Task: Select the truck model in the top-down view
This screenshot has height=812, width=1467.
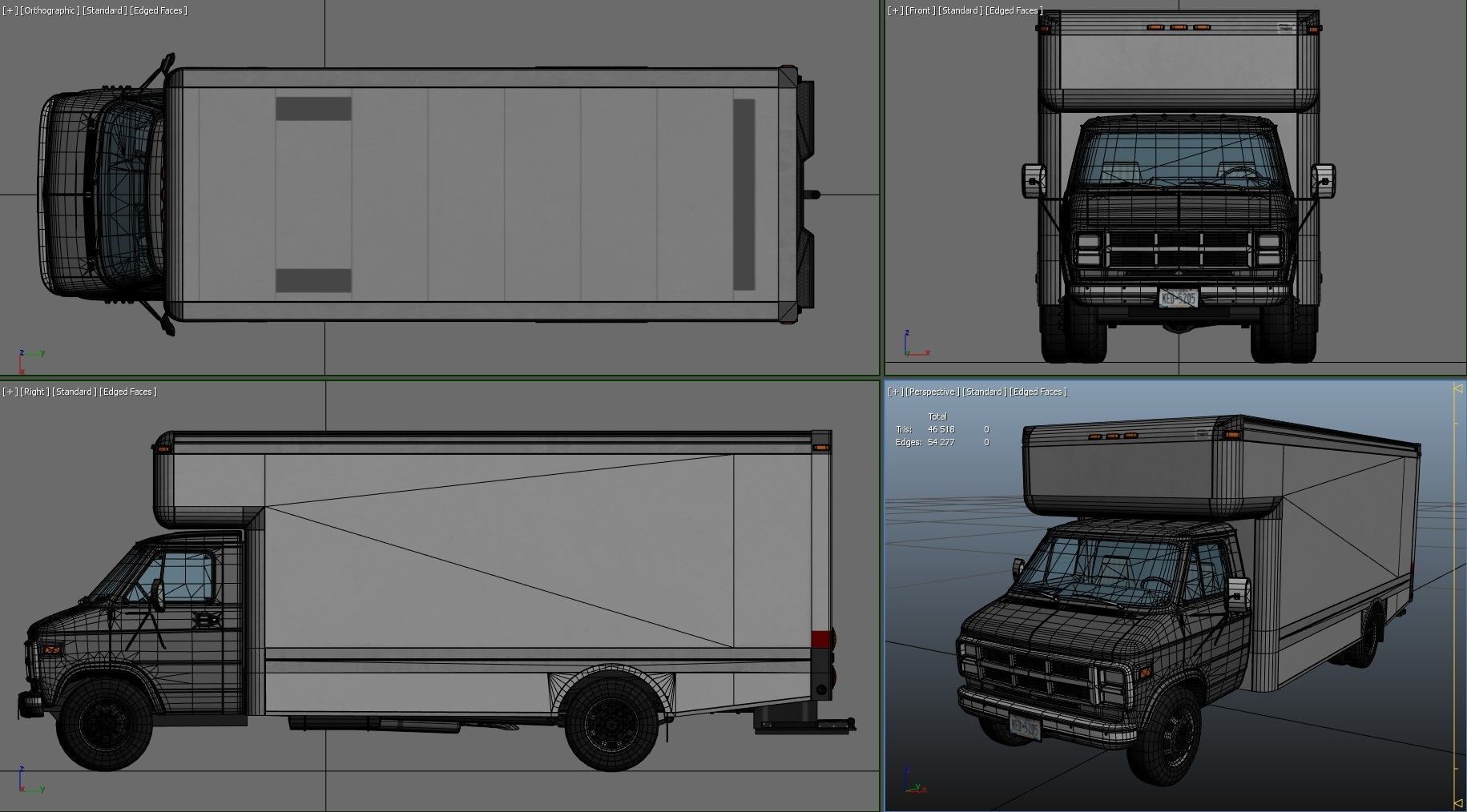Action: [x=427, y=194]
